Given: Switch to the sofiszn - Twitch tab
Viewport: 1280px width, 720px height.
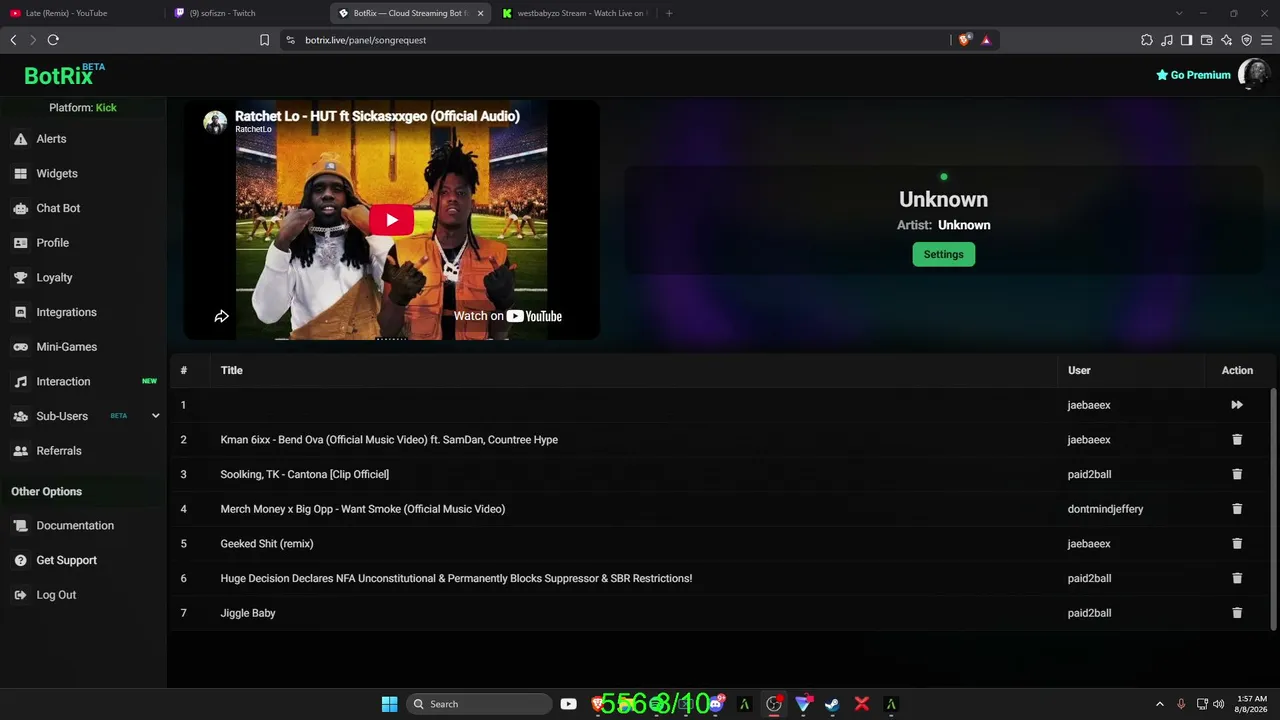Looking at the screenshot, I should (247, 13).
